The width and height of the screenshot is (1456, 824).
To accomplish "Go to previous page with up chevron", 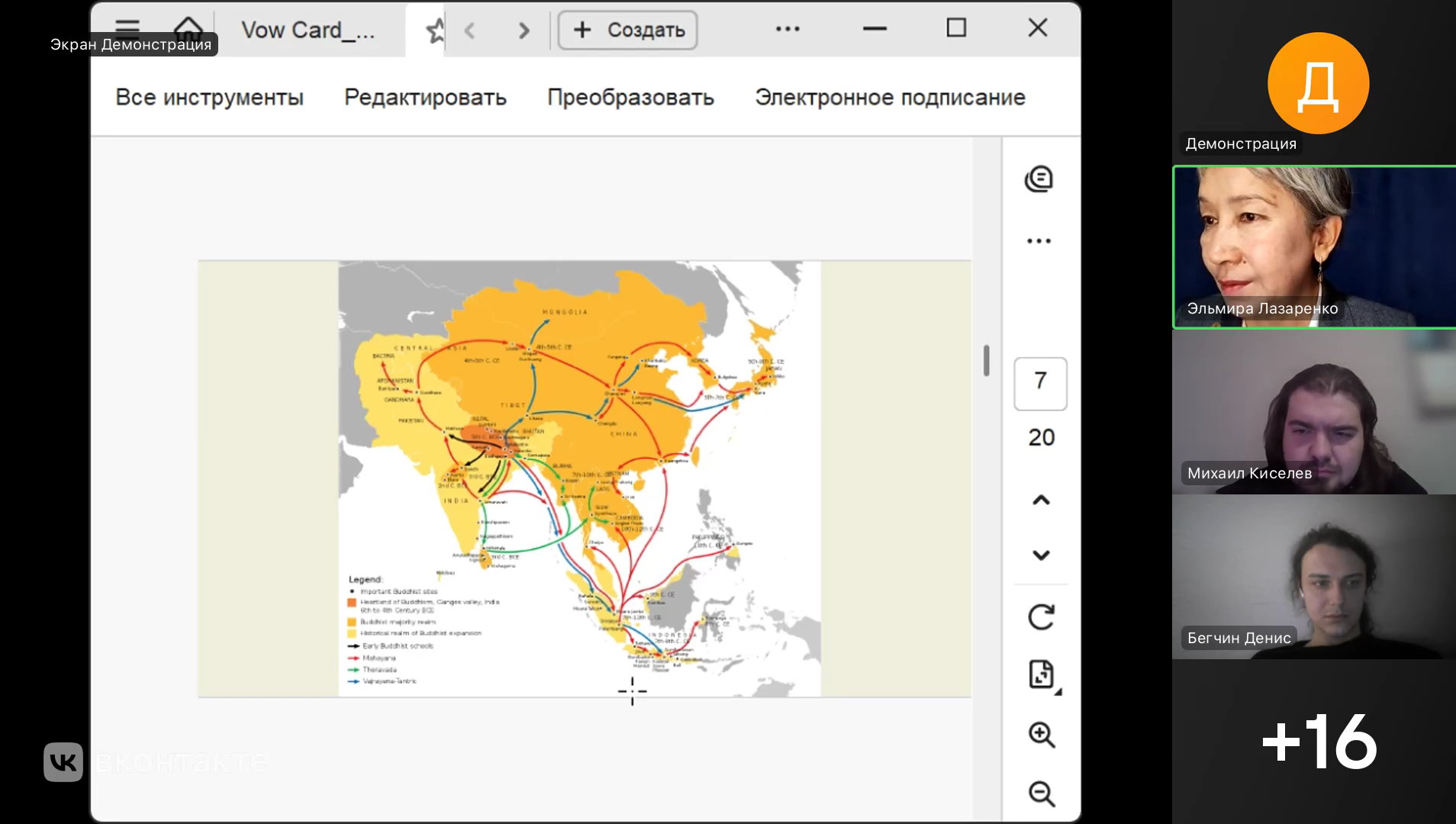I will (x=1041, y=501).
